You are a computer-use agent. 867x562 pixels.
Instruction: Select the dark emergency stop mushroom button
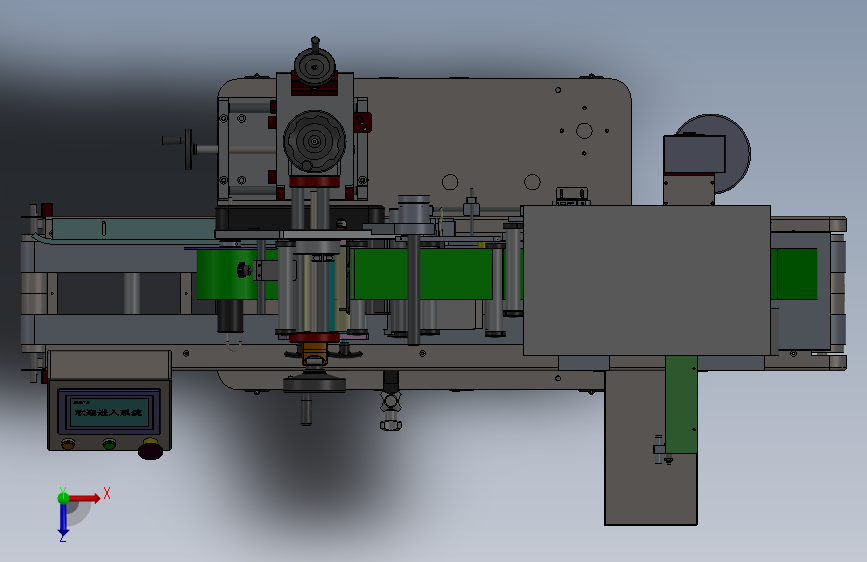click(150, 449)
